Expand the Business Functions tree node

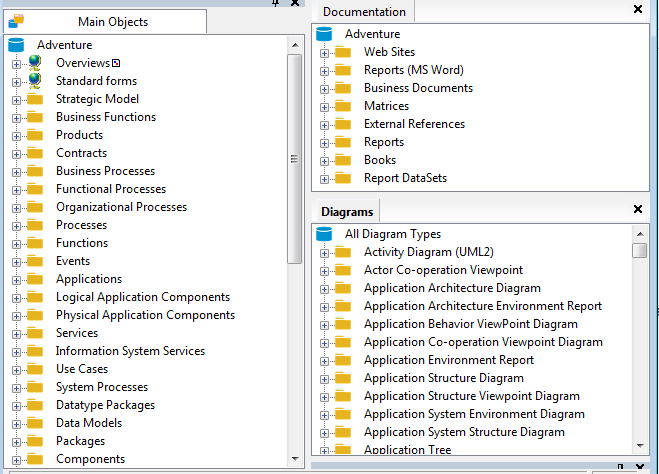pos(16,117)
